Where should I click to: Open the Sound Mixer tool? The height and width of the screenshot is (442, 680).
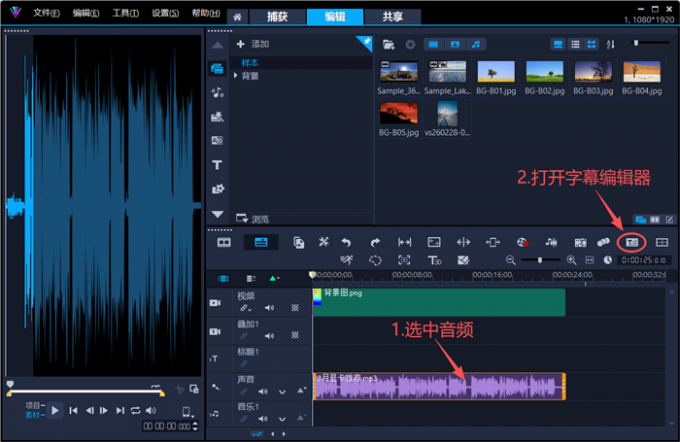point(551,242)
